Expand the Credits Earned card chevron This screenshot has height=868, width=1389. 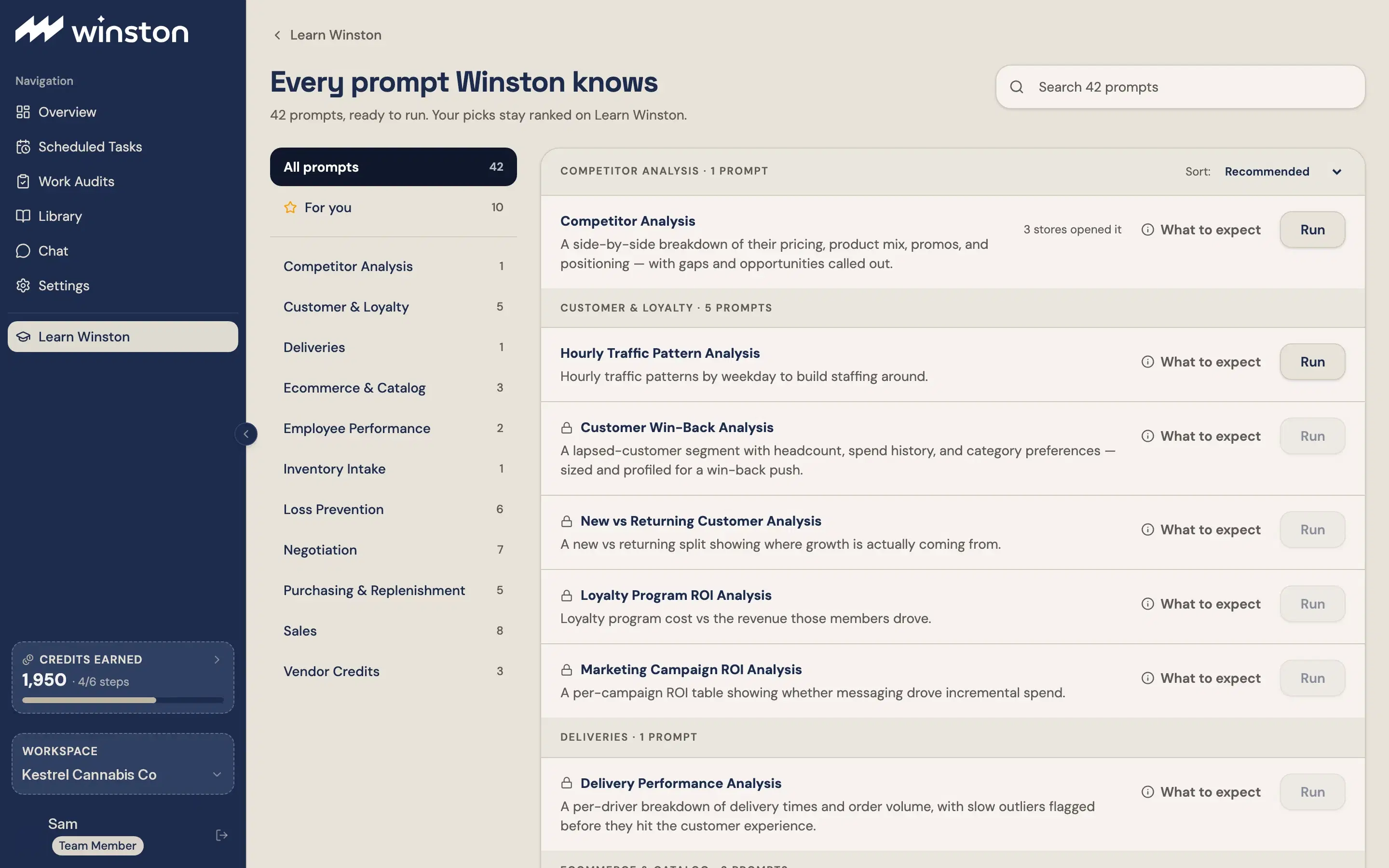pyautogui.click(x=217, y=660)
